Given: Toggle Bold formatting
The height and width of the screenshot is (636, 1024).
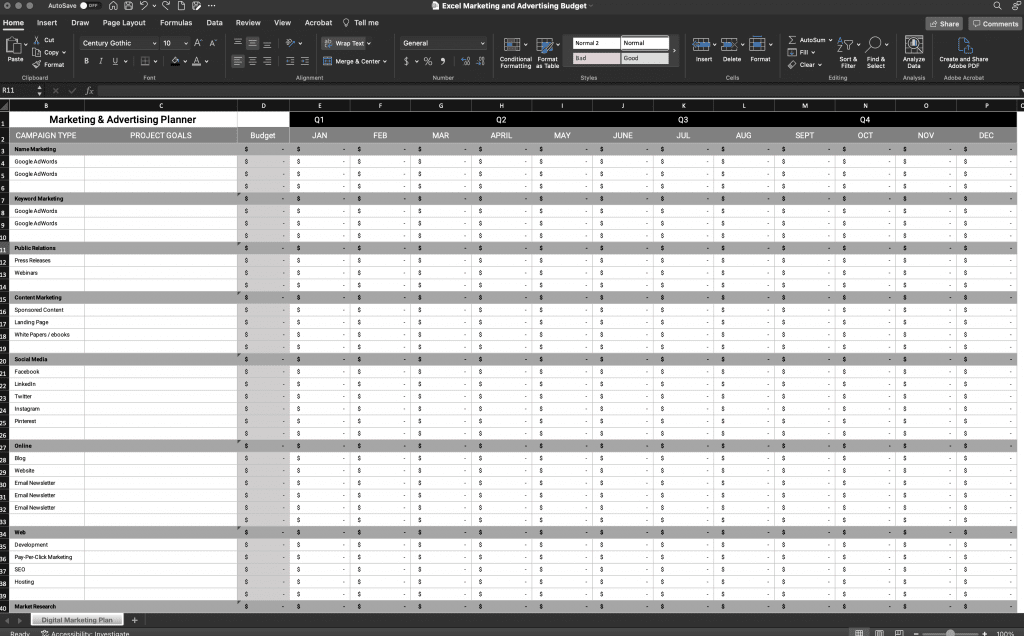Looking at the screenshot, I should (x=86, y=61).
